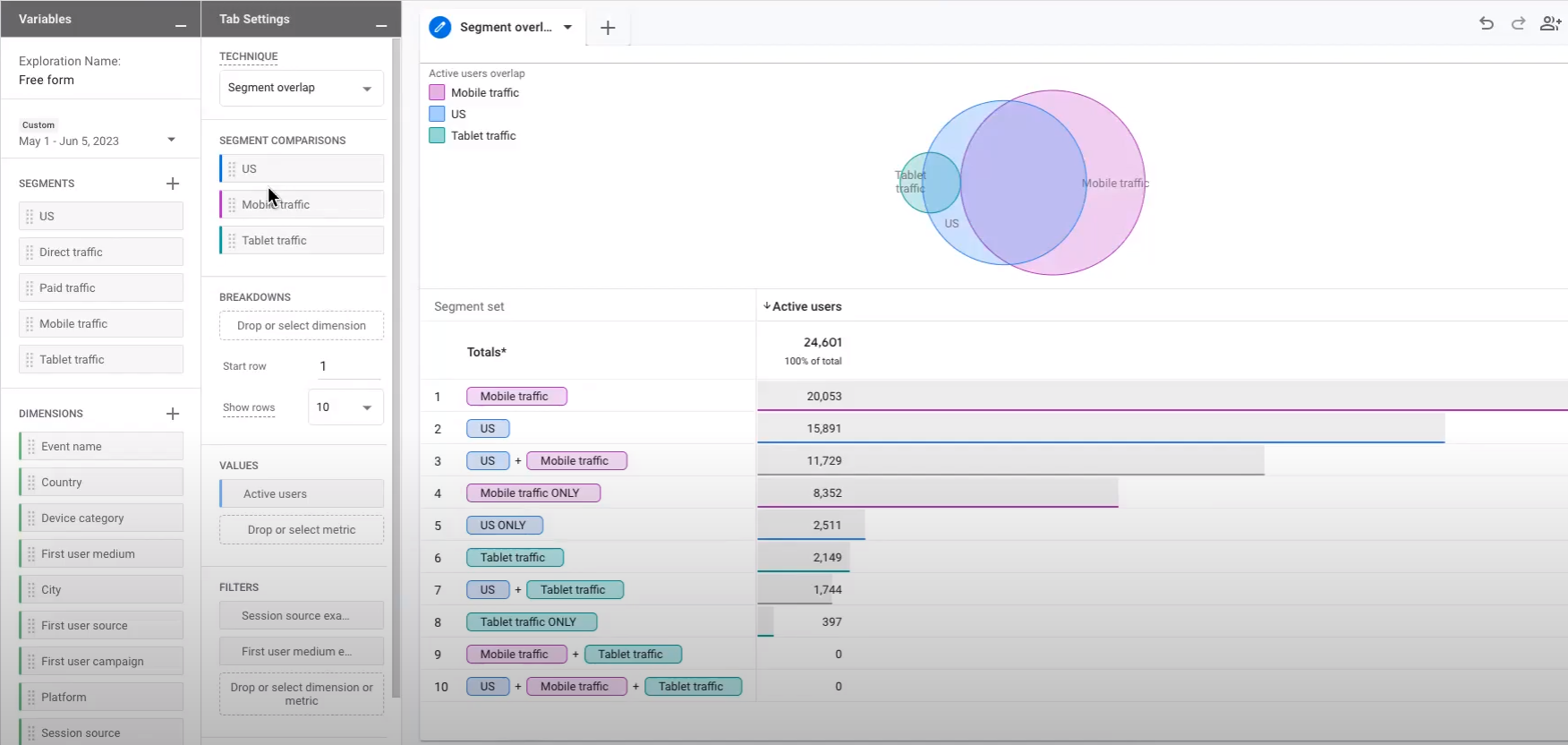Click the Mobile traffic pink legend swatch

(437, 92)
